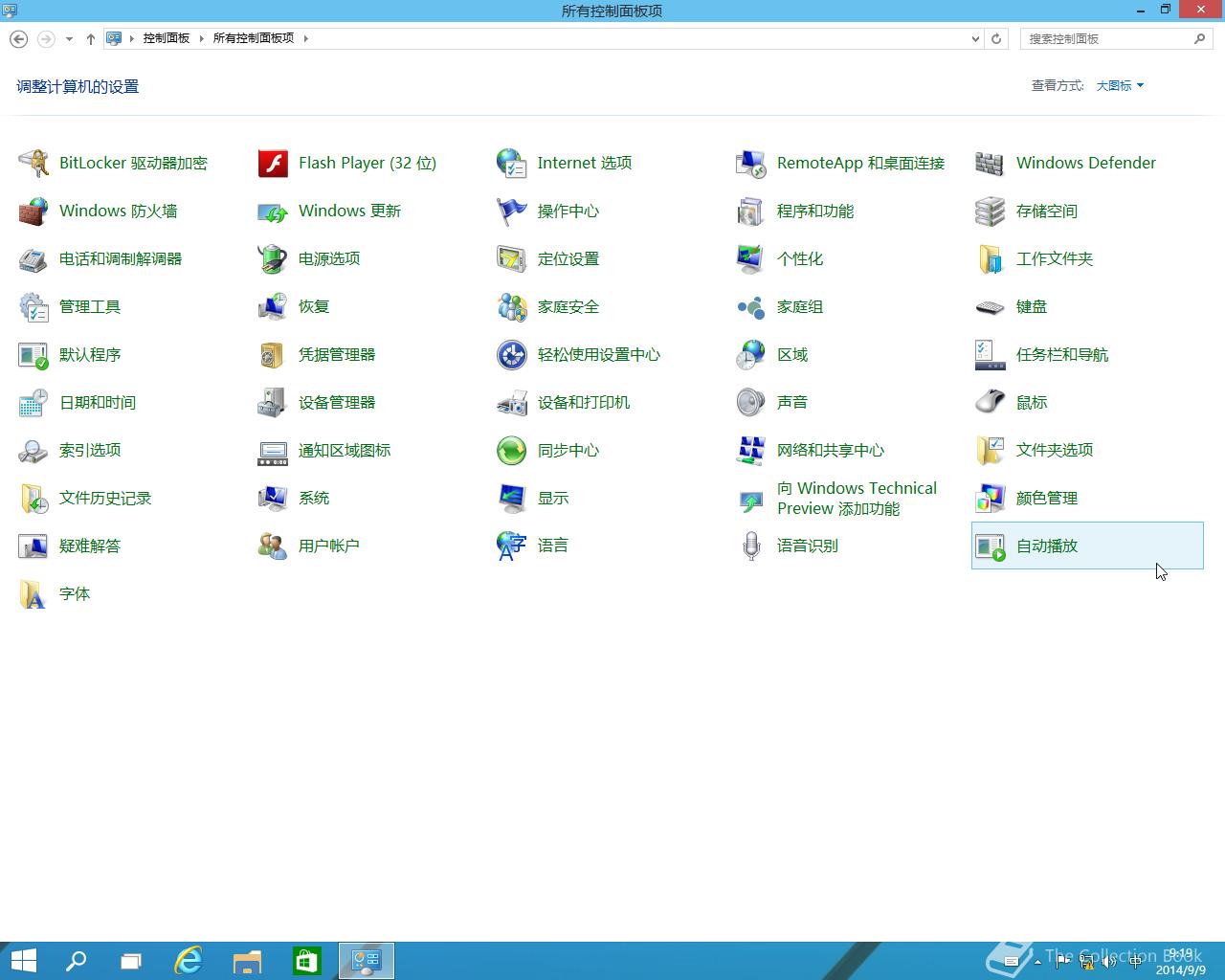Open 凭据管理器 link

(337, 354)
